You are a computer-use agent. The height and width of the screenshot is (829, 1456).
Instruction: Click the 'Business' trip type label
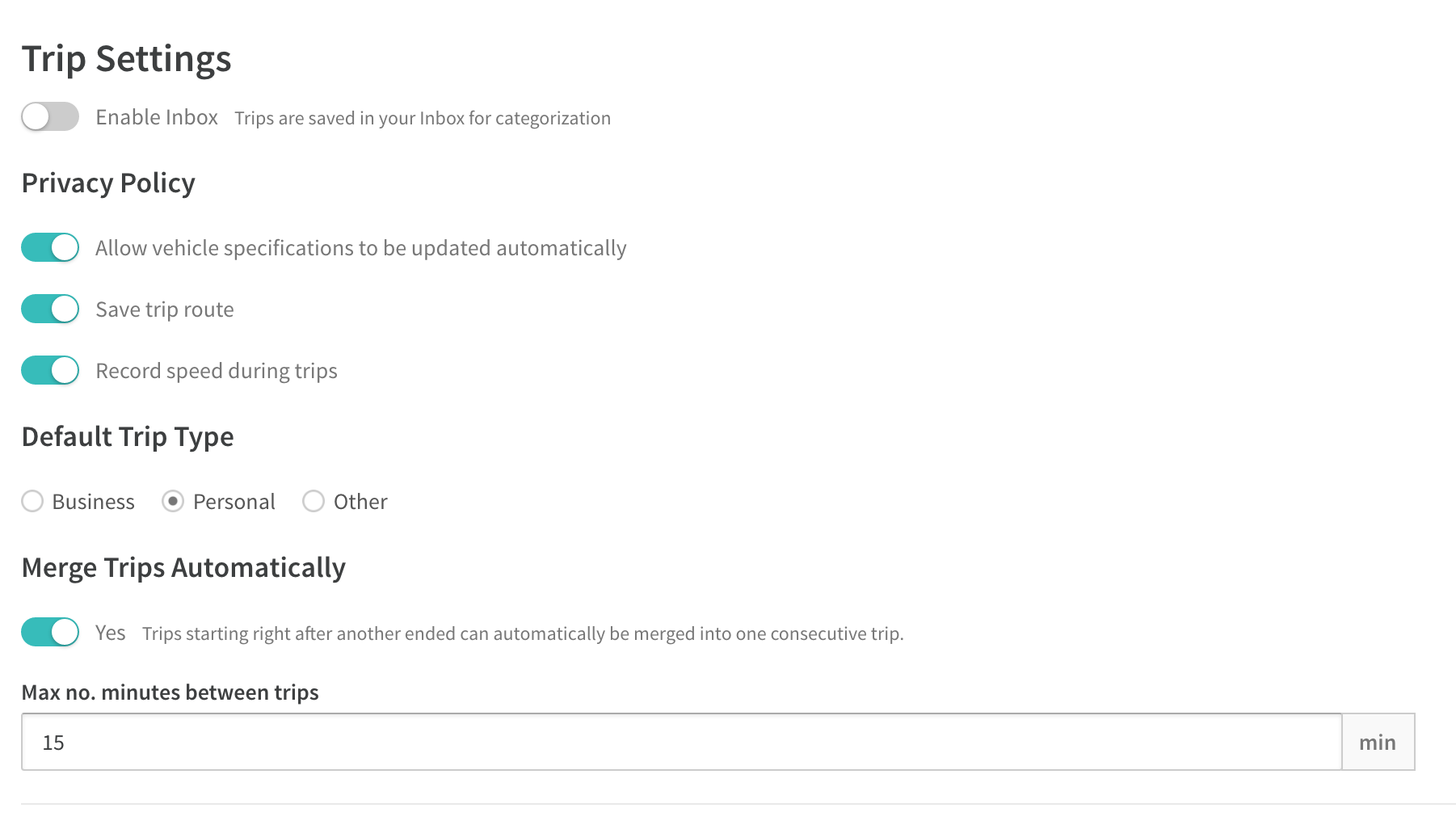click(x=94, y=502)
